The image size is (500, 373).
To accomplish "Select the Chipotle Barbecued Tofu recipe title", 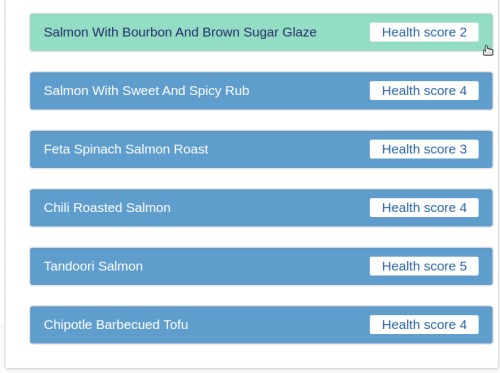I will pos(116,325).
